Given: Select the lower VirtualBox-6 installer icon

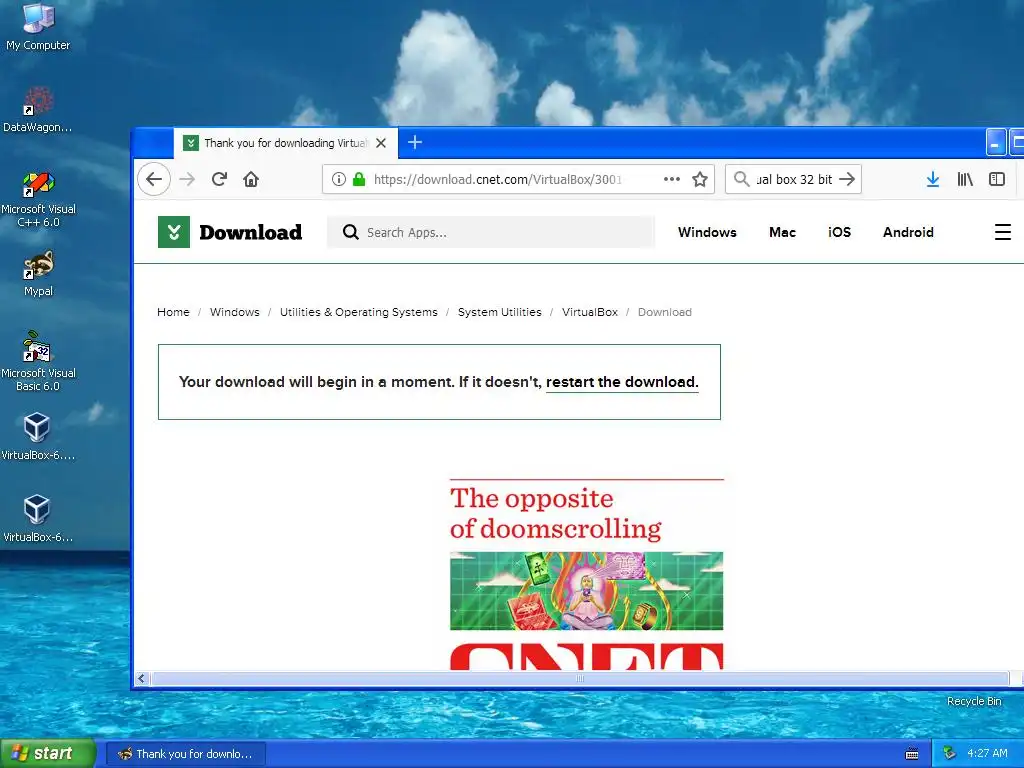Looking at the screenshot, I should [x=37, y=519].
